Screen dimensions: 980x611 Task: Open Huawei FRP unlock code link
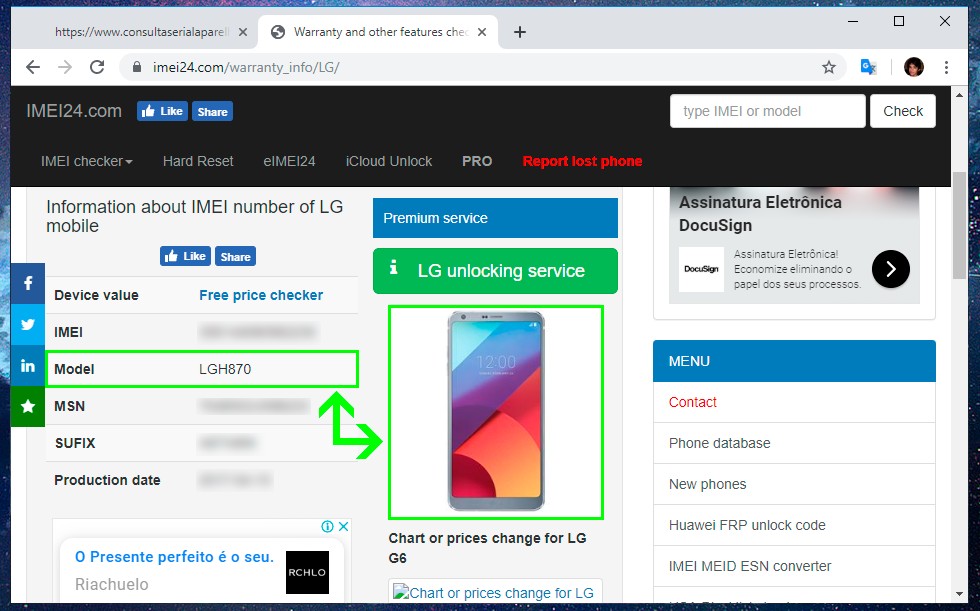(x=747, y=525)
